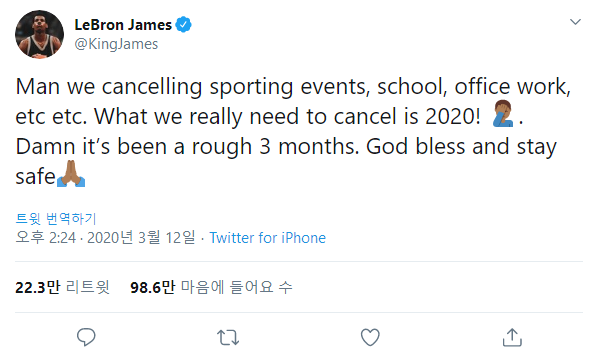
Task: Like the tweet with the heart icon
Action: point(370,337)
